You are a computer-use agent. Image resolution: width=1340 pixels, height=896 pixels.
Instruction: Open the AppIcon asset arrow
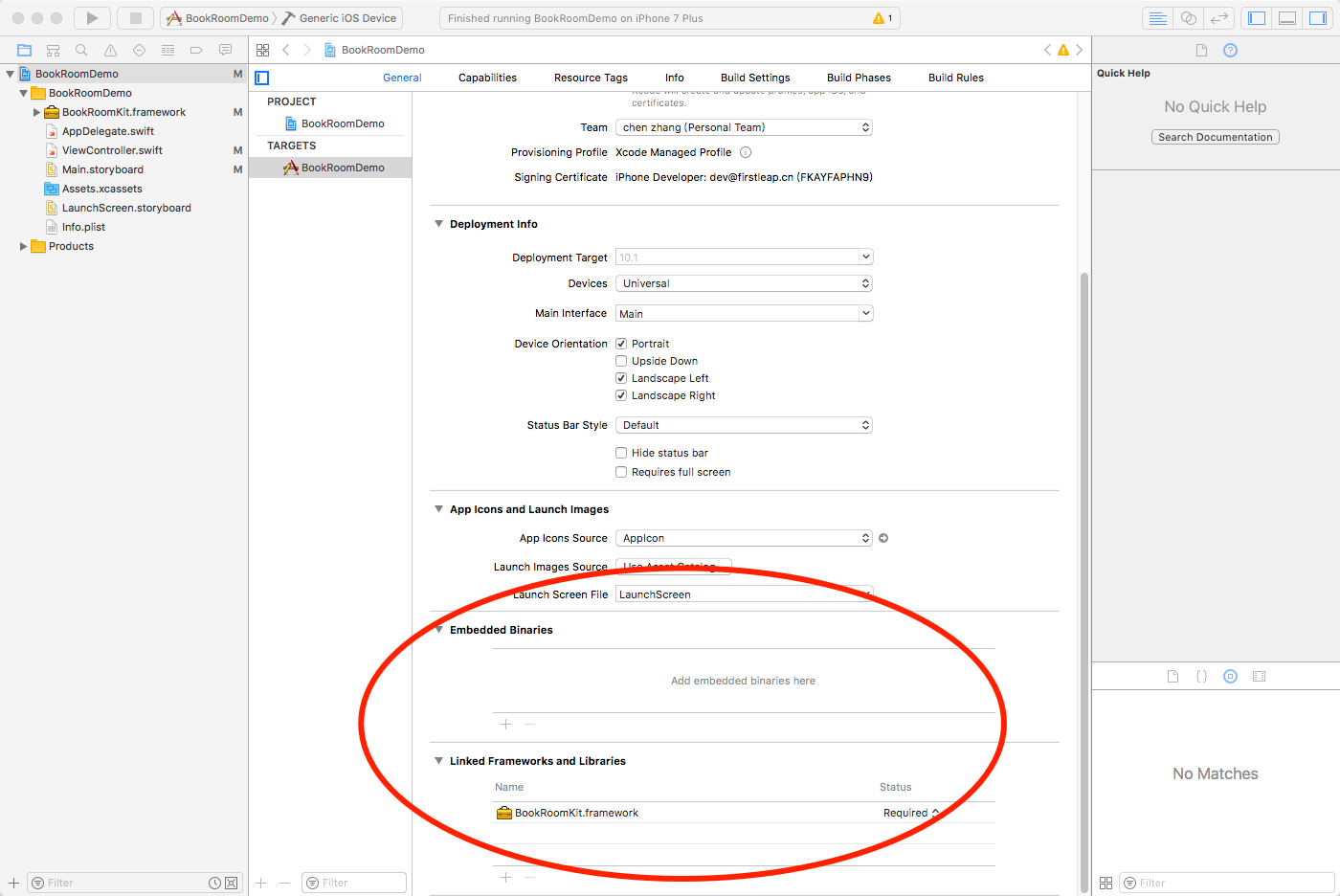[883, 538]
